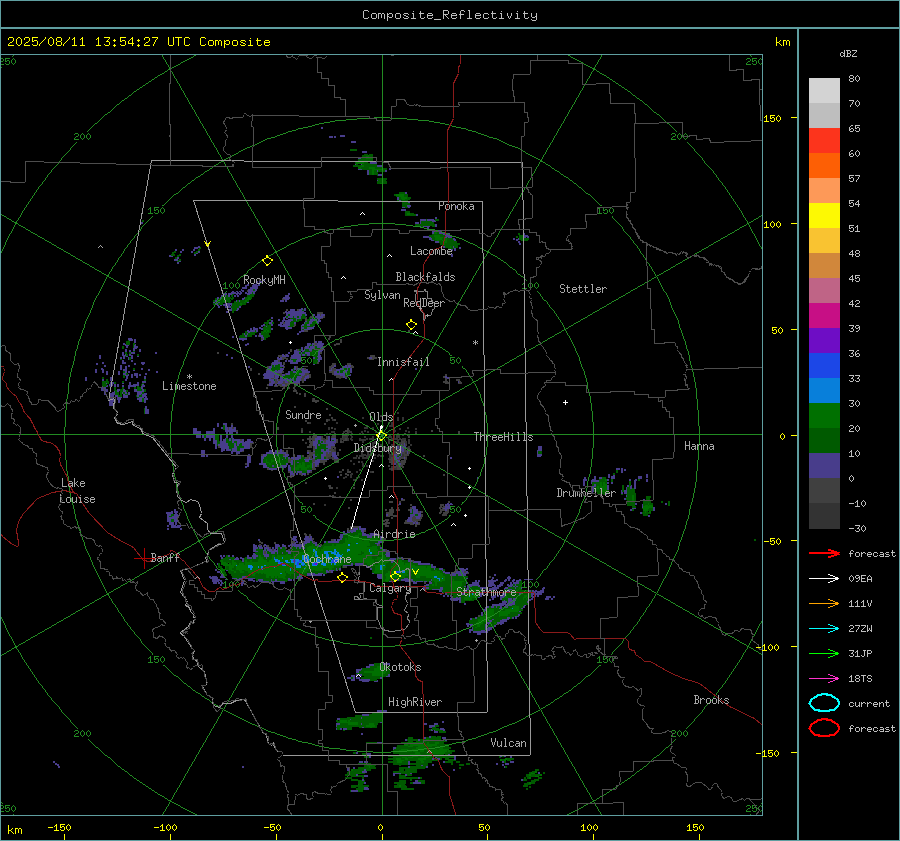Click the -150 tick on bottom axis
900x841 pixels.
point(59,827)
